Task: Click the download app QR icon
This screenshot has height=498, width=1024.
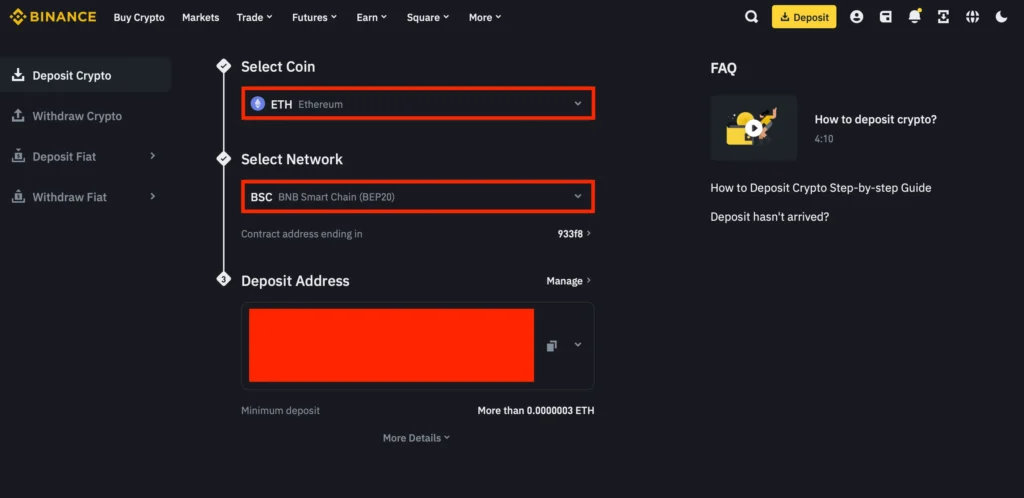Action: [943, 17]
